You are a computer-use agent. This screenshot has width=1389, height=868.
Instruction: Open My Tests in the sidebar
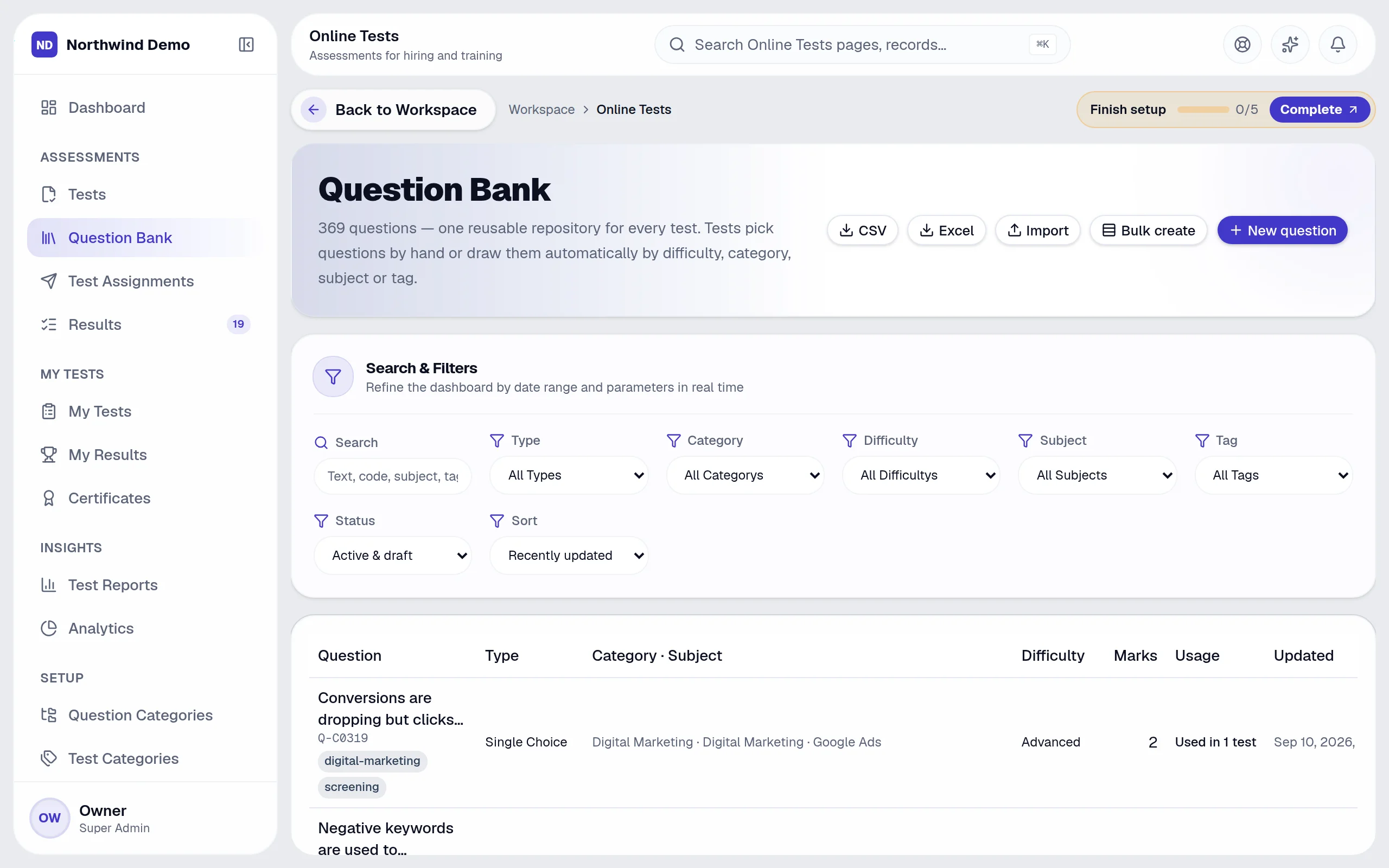pos(145,412)
